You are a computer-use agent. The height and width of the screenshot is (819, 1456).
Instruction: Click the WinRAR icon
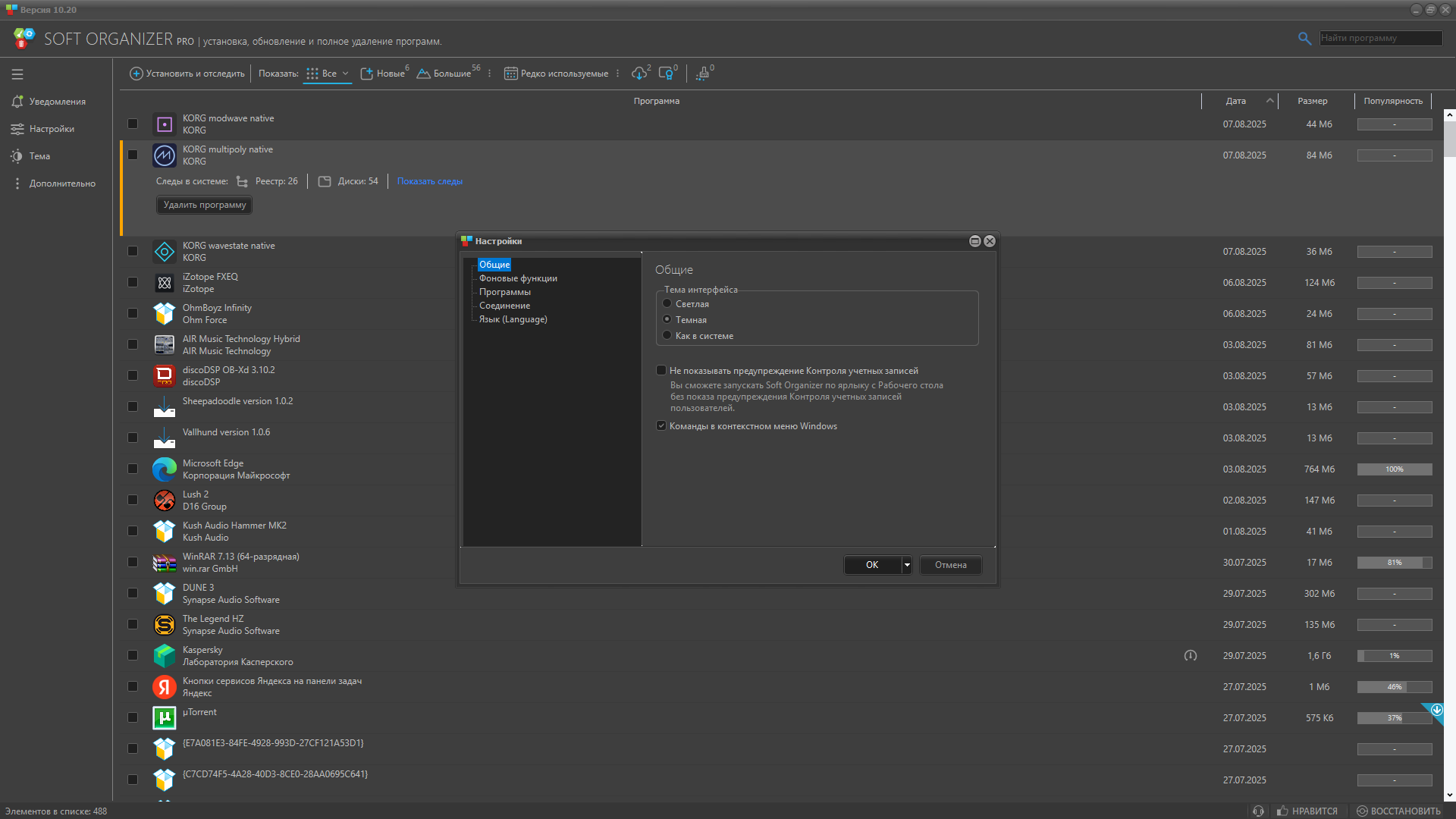point(165,563)
